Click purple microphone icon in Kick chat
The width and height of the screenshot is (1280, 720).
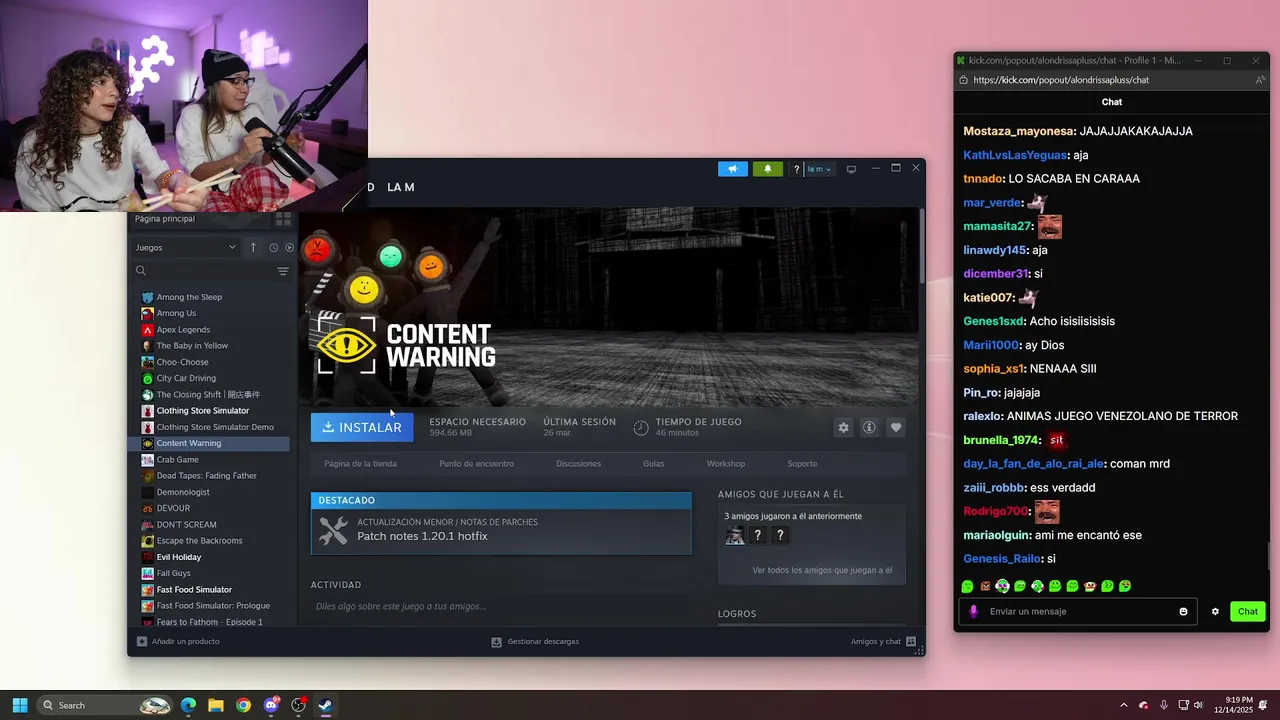[973, 611]
